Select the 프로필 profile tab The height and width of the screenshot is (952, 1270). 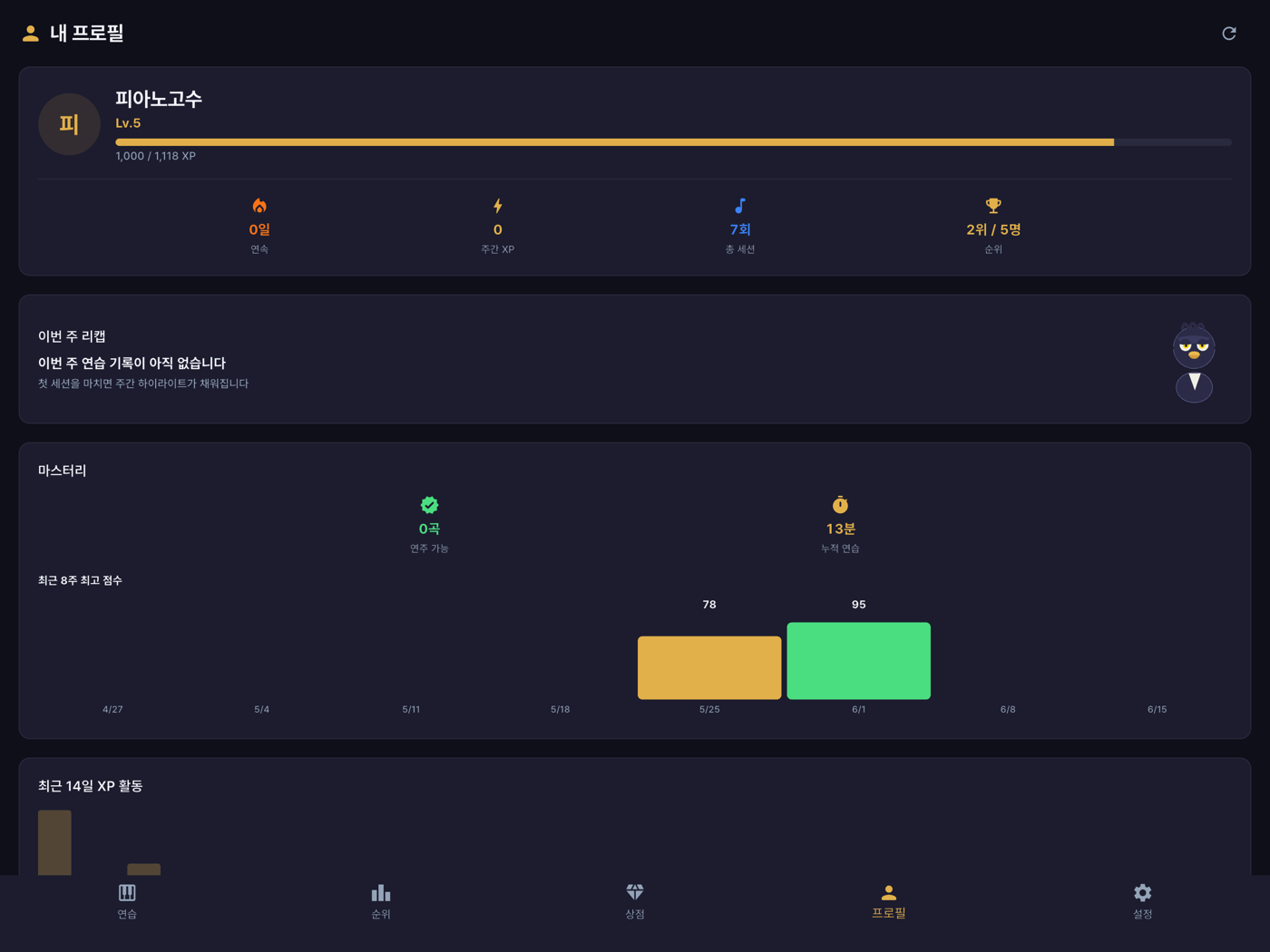889,902
